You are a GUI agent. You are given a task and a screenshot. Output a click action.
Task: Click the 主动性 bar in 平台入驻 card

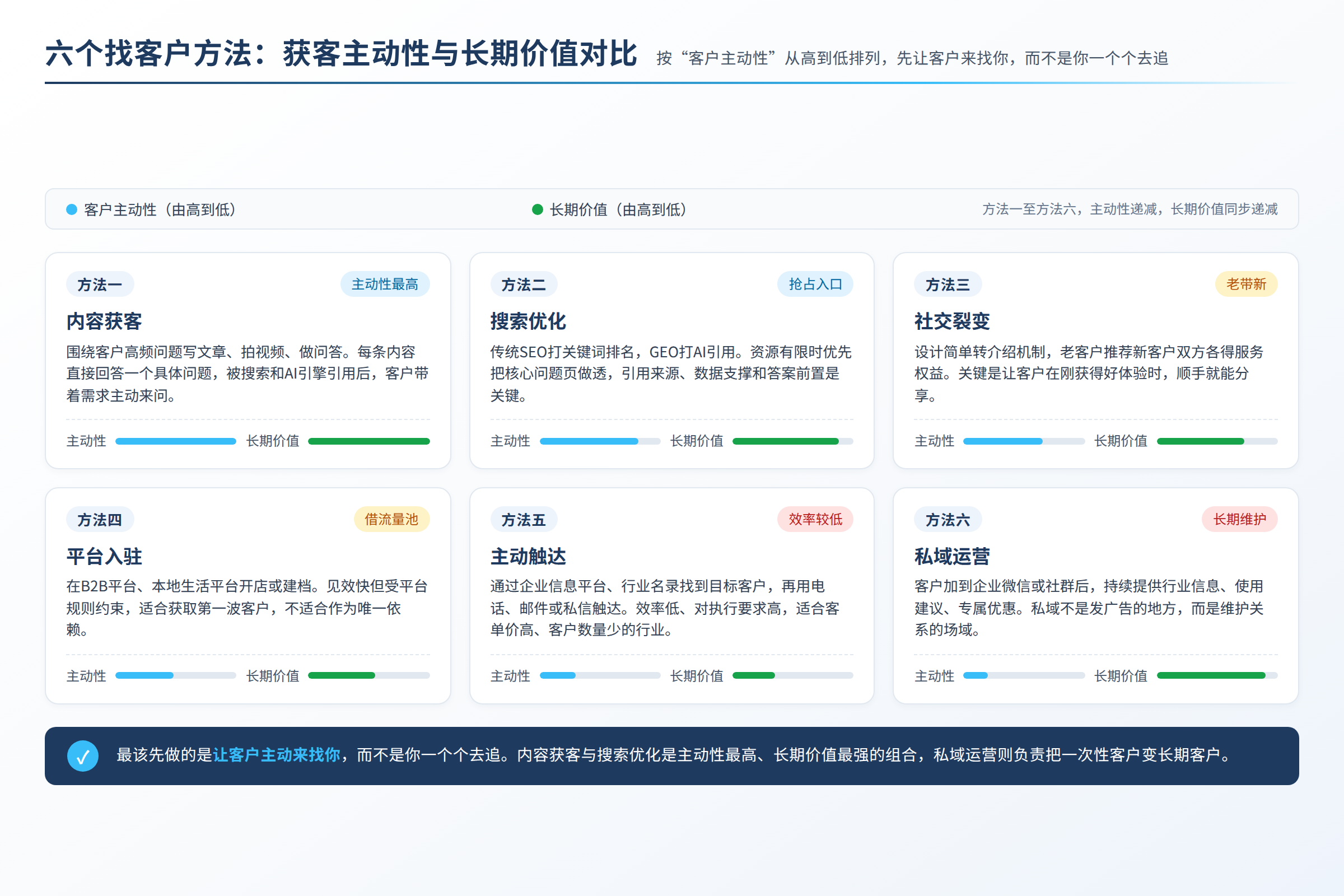(x=175, y=675)
